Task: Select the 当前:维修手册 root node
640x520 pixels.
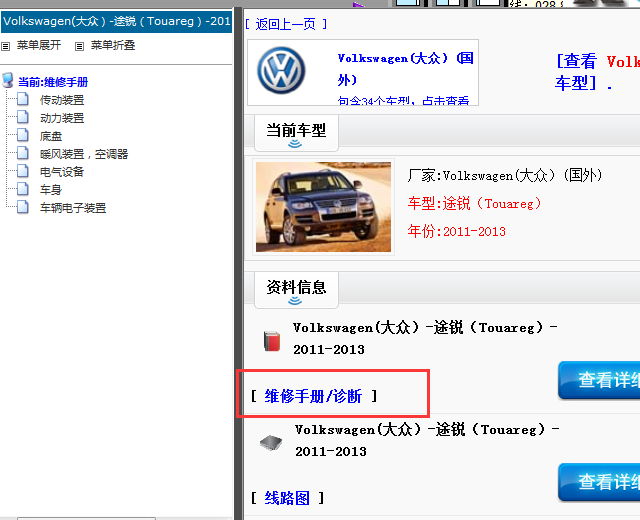Action: (x=53, y=82)
